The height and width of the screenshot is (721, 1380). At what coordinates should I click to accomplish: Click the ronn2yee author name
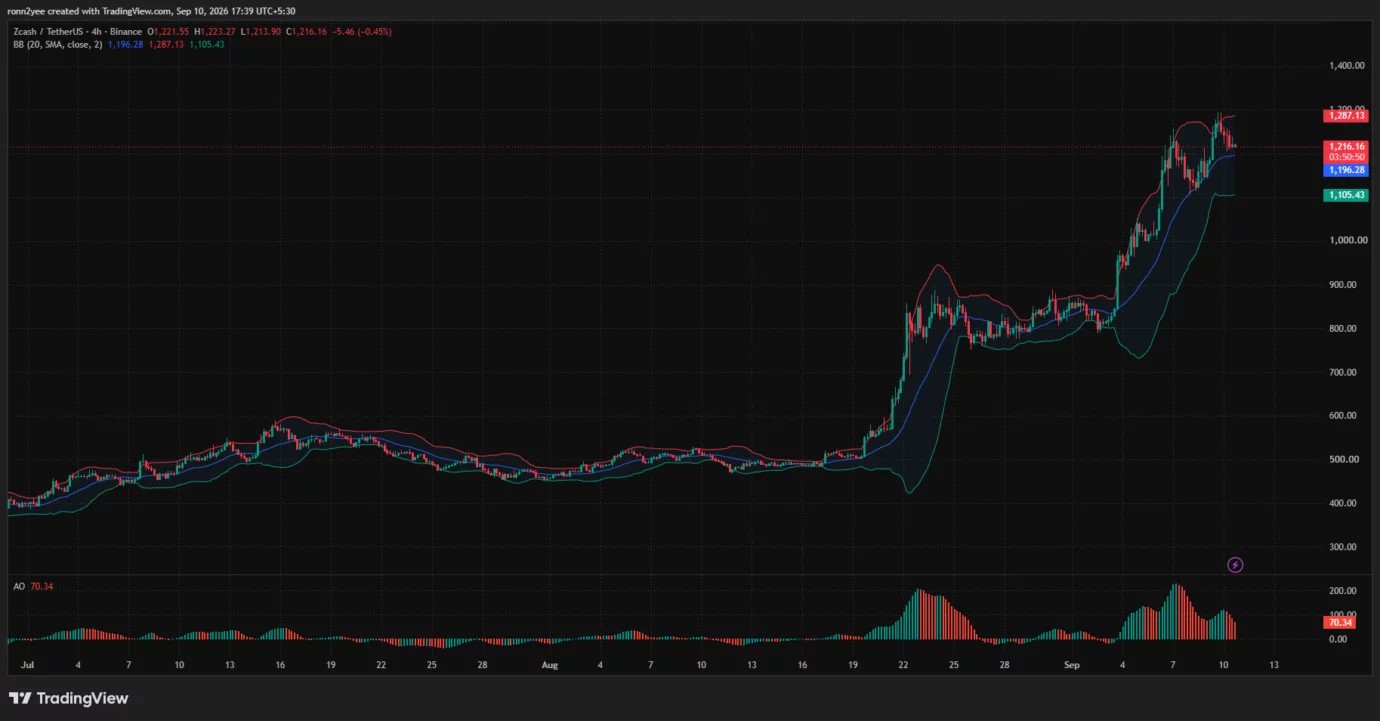(x=27, y=11)
